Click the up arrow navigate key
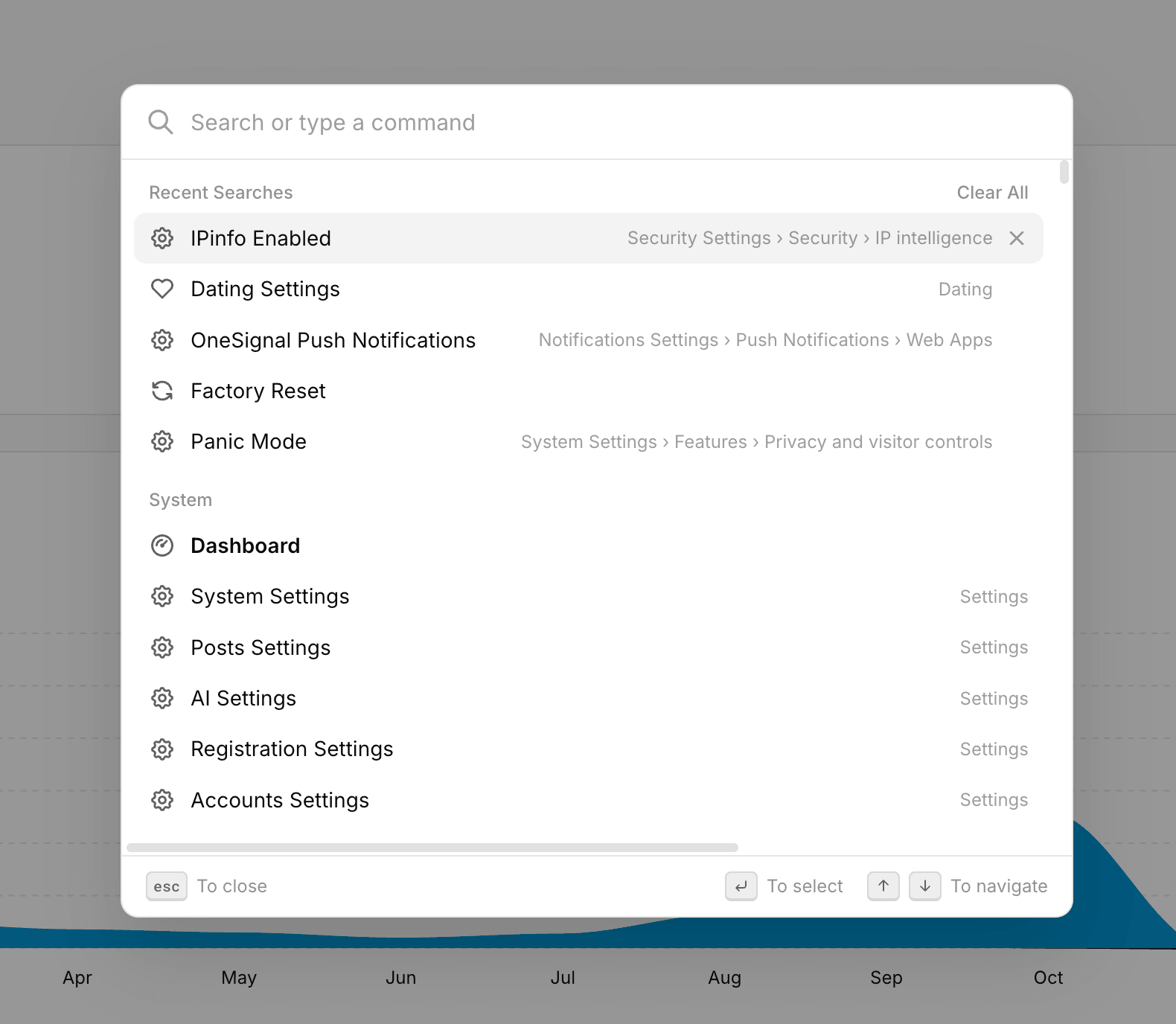1176x1024 pixels. (x=883, y=886)
